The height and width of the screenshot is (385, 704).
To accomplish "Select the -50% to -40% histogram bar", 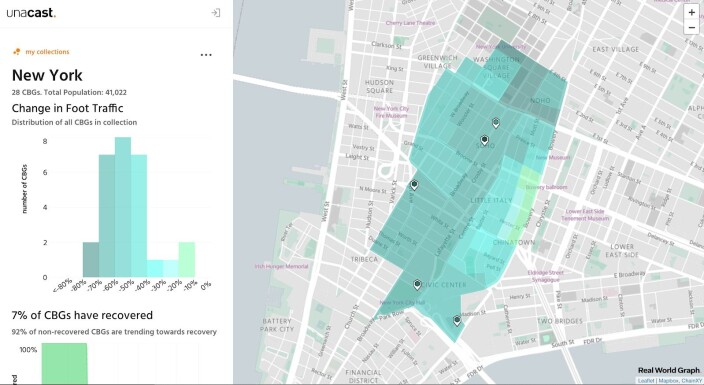I will tap(139, 216).
